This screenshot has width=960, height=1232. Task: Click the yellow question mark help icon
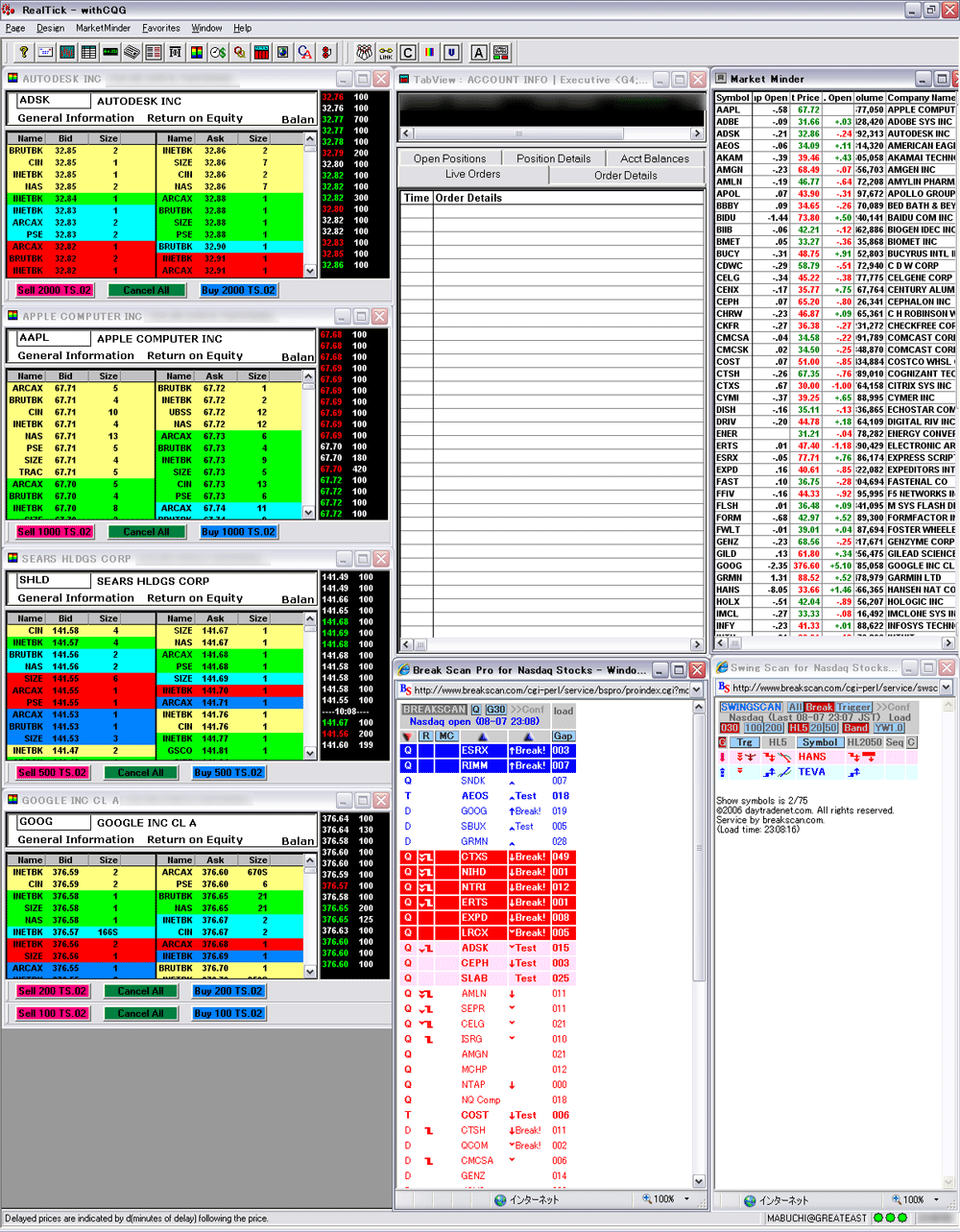pos(24,52)
